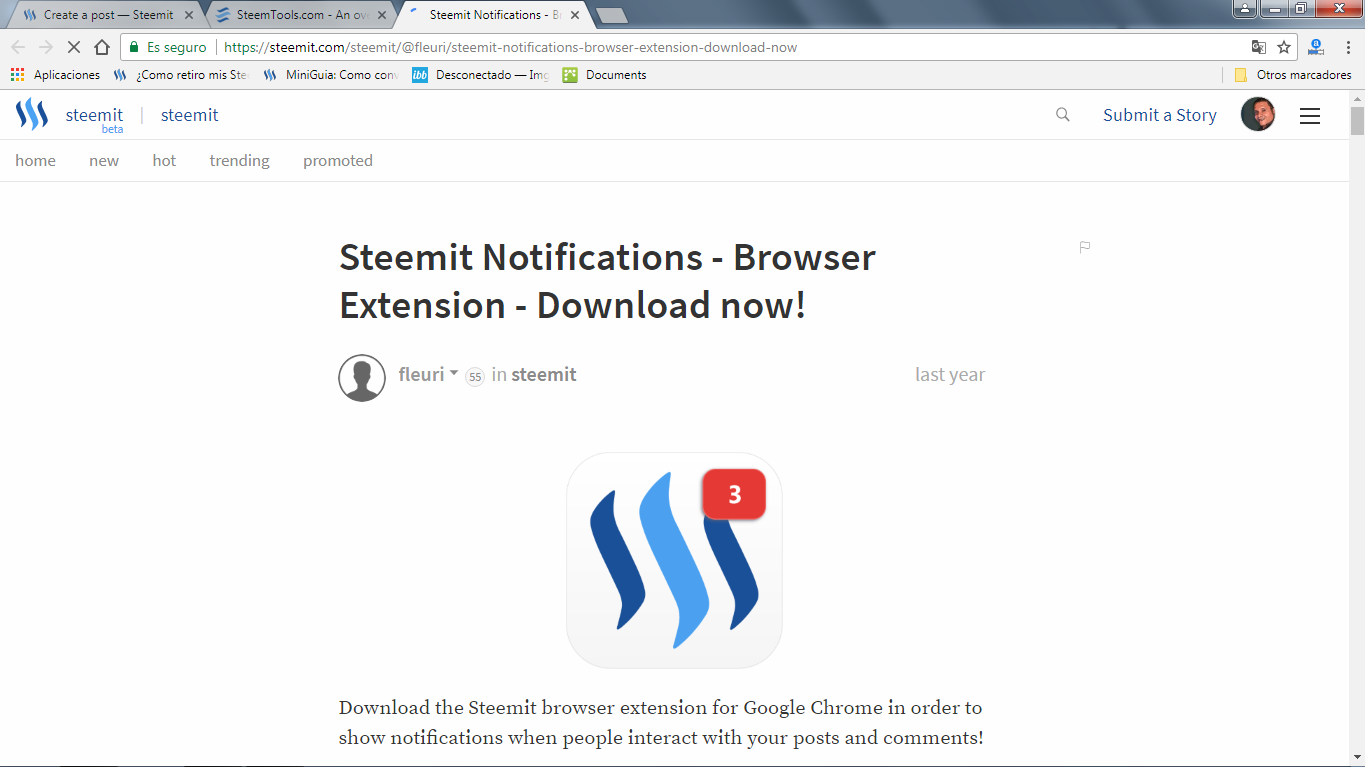Open the steemit category link in the header
1365x767 pixels.
coord(190,115)
